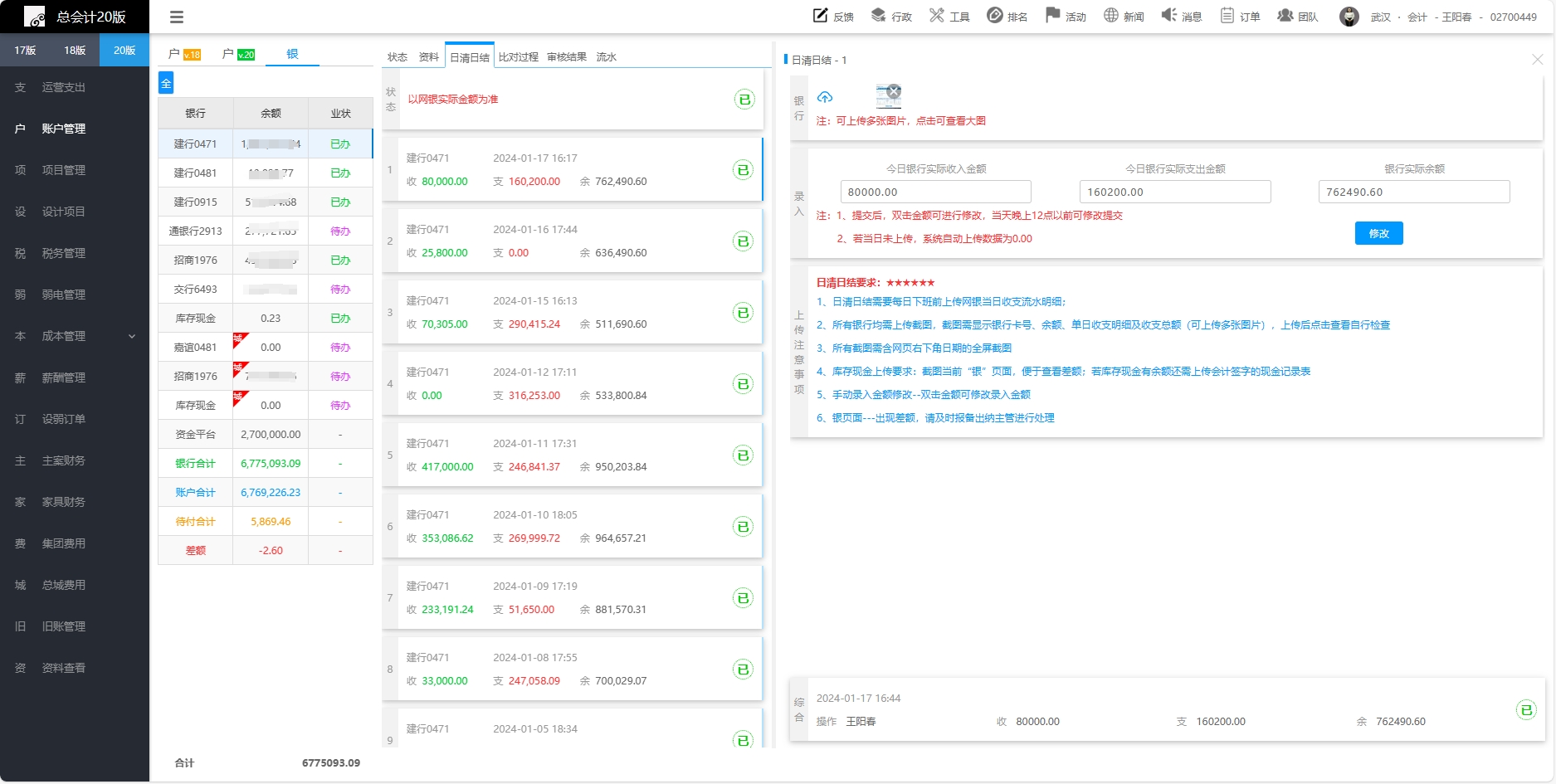The width and height of the screenshot is (1556, 784).
Task: Switch to the 资料 tab
Action: [x=429, y=57]
